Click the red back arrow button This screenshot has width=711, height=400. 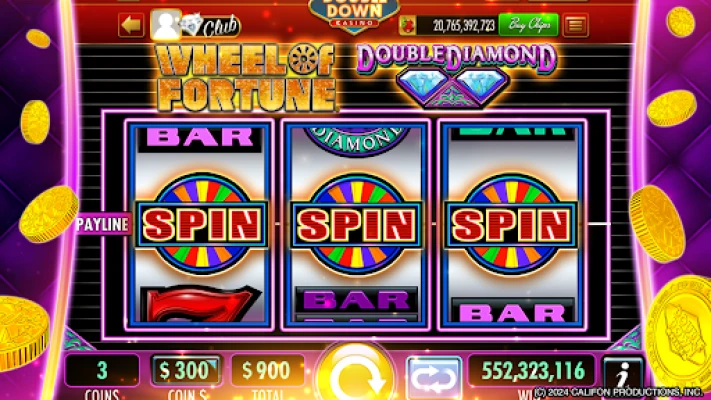pos(131,24)
